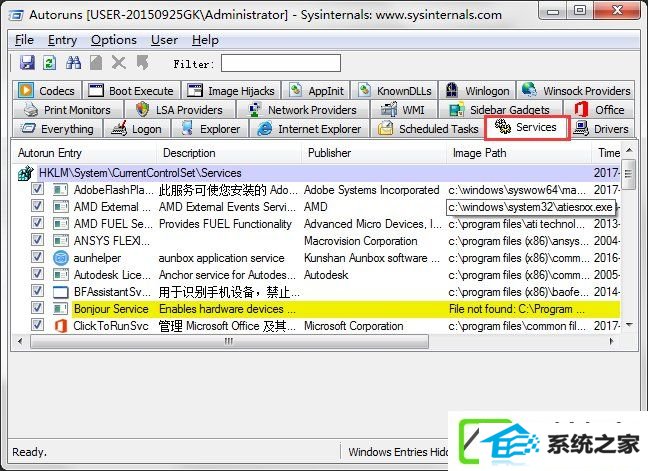Uncheck the Bonjour Service entry checkbox
This screenshot has width=648, height=471.
tap(37, 308)
